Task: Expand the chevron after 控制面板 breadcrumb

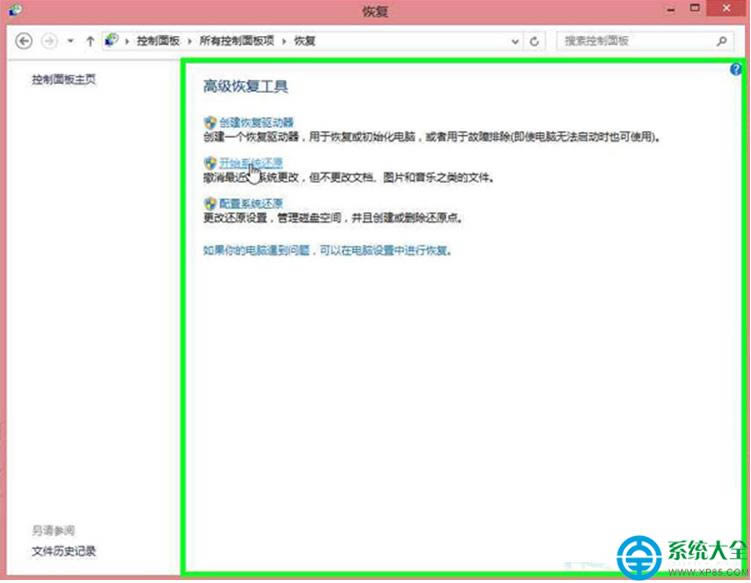Action: (190, 41)
